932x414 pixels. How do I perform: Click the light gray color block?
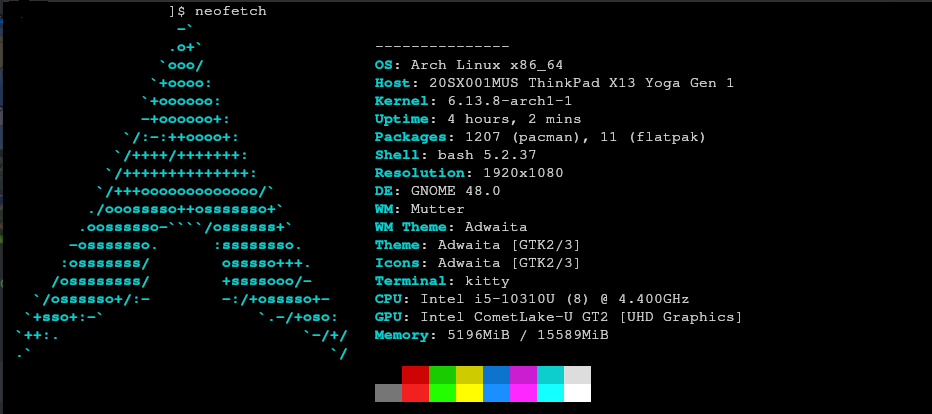coord(577,375)
